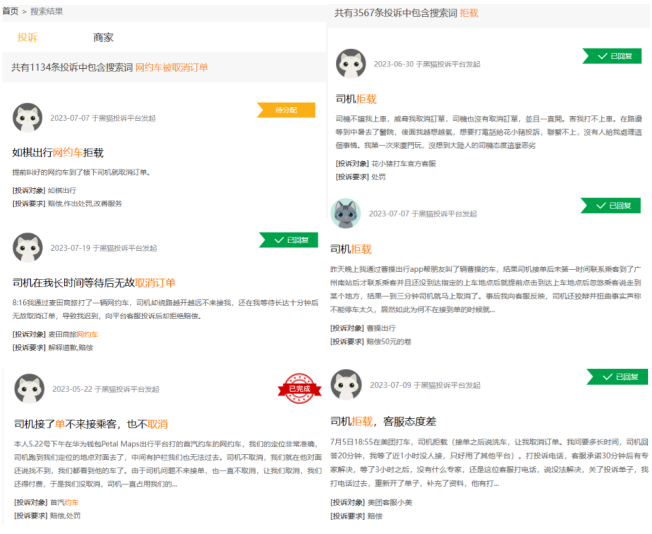652x534 pixels.
Task: Switch to the 商家 tab
Action: click(103, 37)
